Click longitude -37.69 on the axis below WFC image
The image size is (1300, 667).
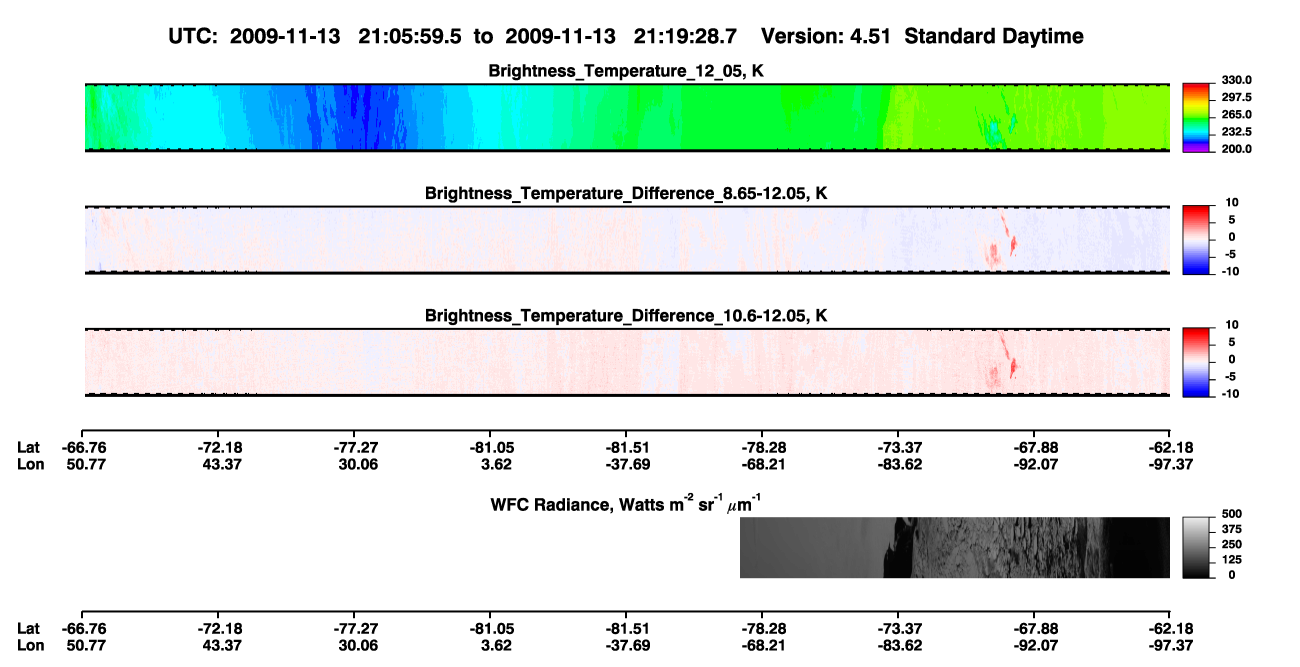click(626, 645)
